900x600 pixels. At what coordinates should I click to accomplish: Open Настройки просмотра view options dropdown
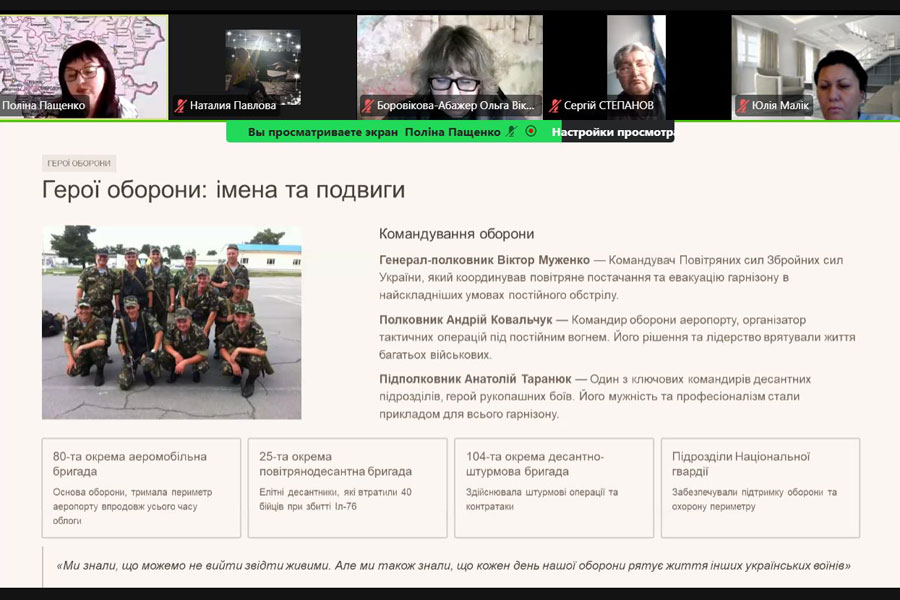pyautogui.click(x=615, y=131)
